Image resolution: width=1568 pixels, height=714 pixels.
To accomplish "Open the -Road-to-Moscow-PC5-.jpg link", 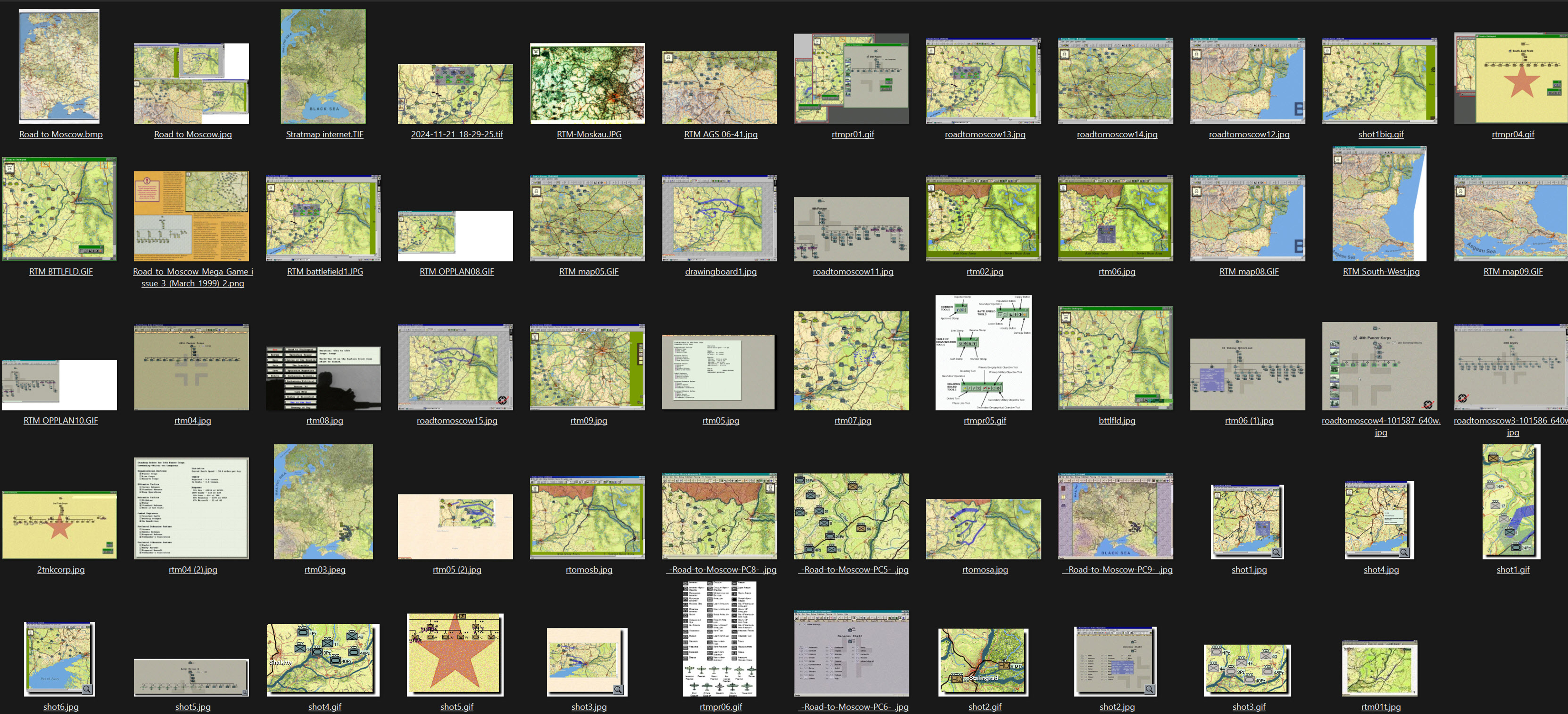I will [x=853, y=570].
